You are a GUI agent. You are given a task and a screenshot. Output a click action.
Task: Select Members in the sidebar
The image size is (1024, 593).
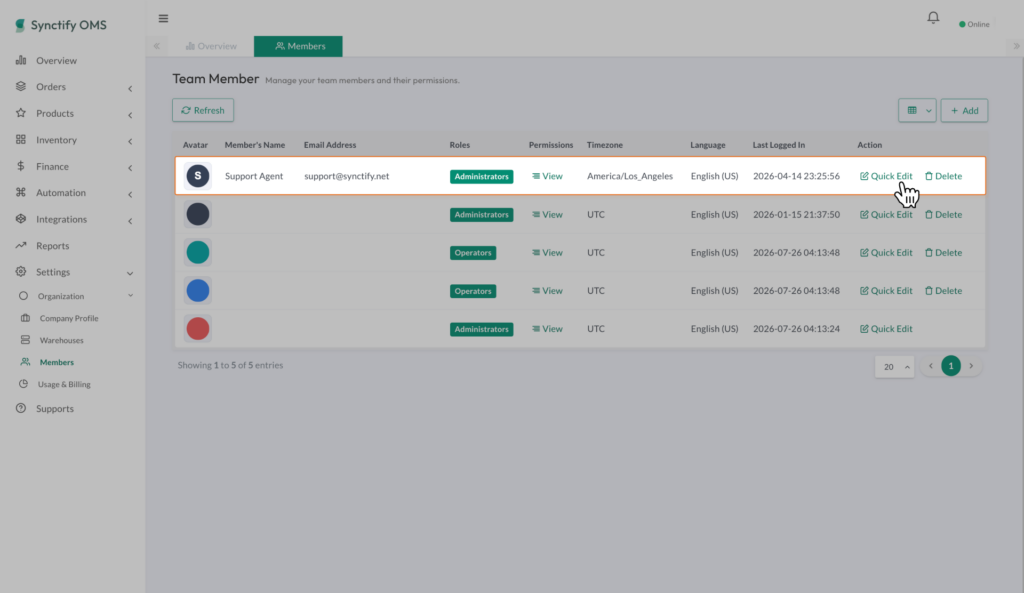tap(57, 362)
